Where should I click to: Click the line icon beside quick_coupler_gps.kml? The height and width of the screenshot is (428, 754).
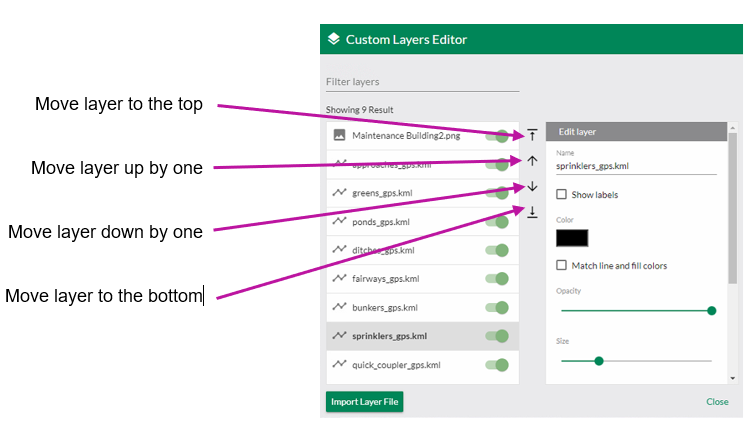339,364
